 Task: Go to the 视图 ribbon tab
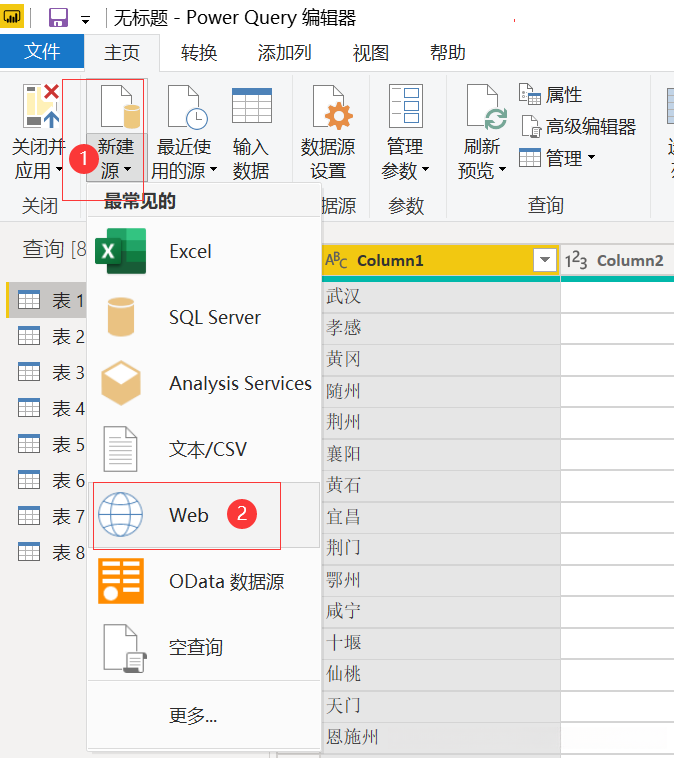click(370, 53)
